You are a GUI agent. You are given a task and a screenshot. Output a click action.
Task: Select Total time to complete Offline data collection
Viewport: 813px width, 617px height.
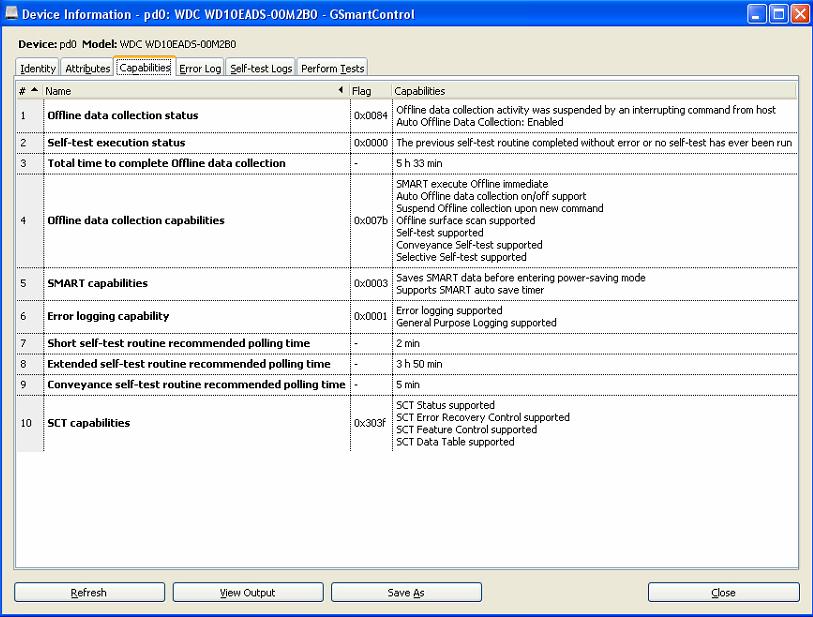coord(406,163)
